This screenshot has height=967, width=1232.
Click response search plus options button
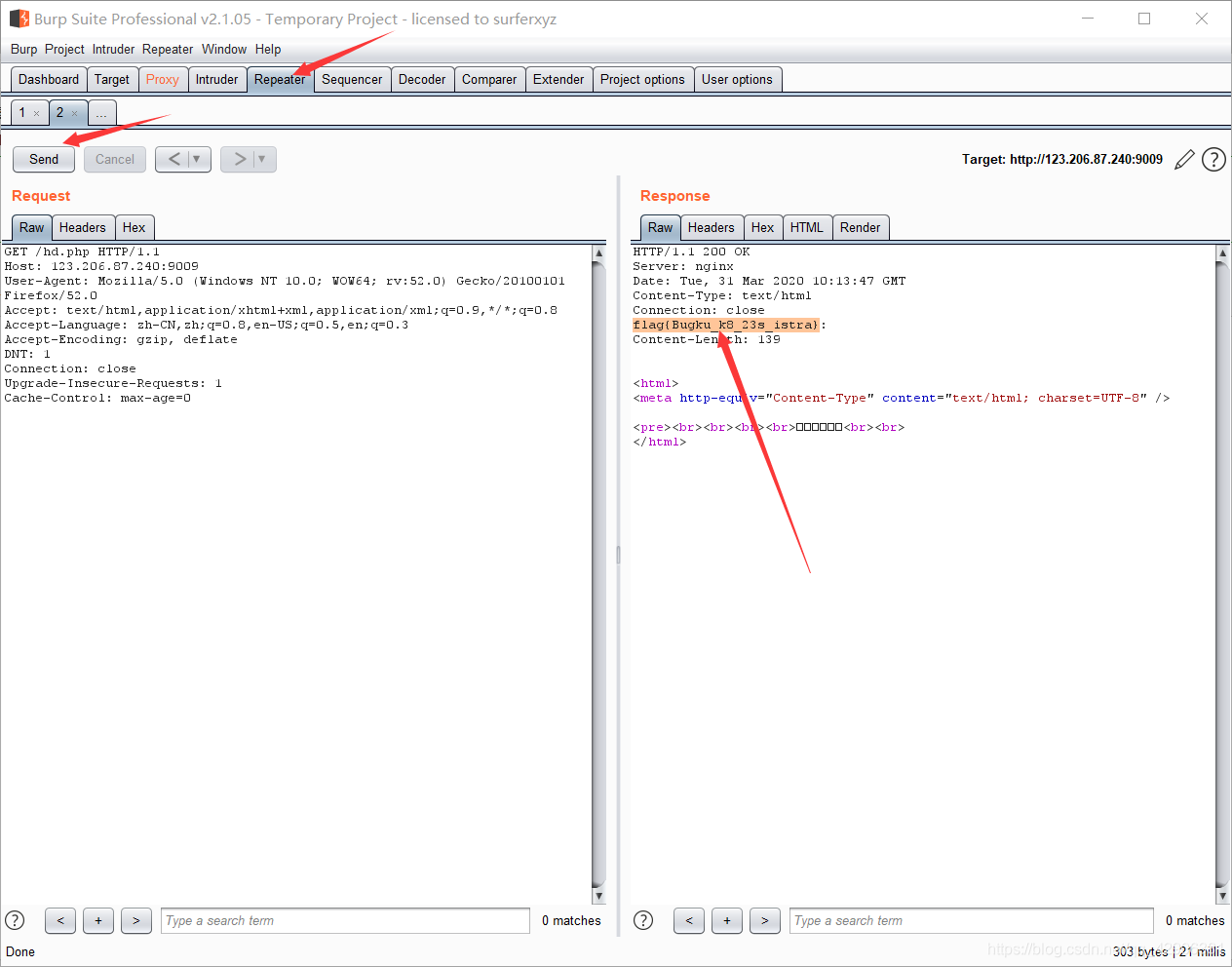[x=727, y=920]
